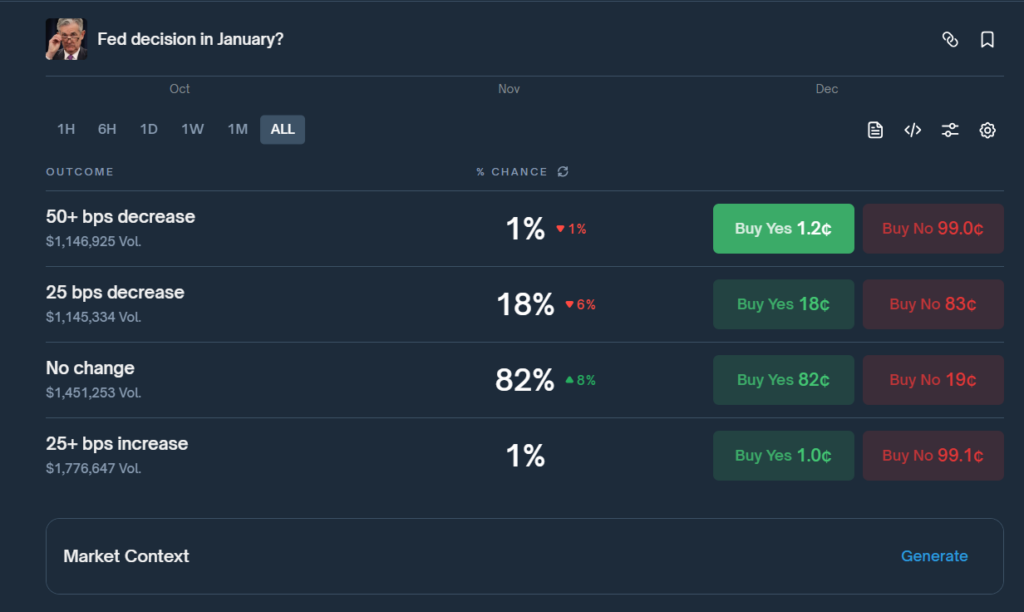Image resolution: width=1024 pixels, height=612 pixels.
Task: Choose the 1M time range
Action: tap(237, 129)
